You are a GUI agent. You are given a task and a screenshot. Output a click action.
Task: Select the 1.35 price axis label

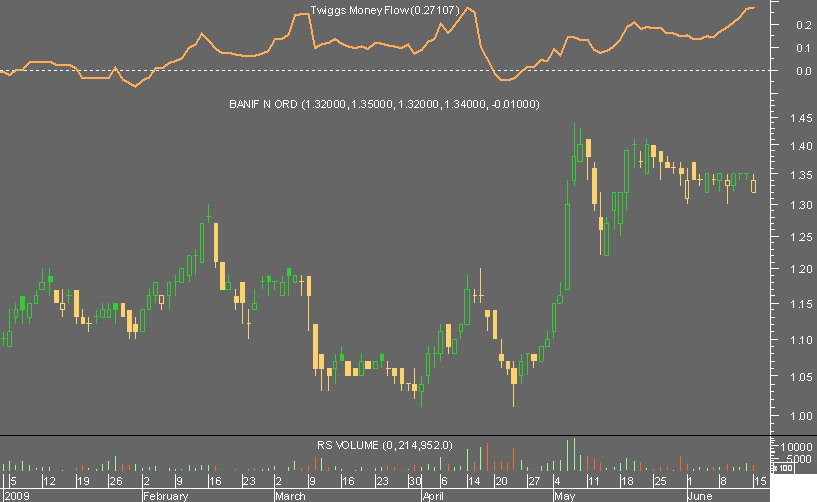[x=801, y=175]
